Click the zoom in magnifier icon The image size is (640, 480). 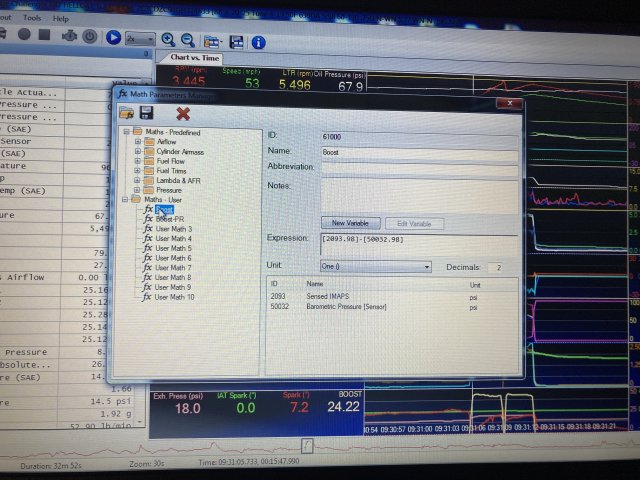(x=167, y=40)
